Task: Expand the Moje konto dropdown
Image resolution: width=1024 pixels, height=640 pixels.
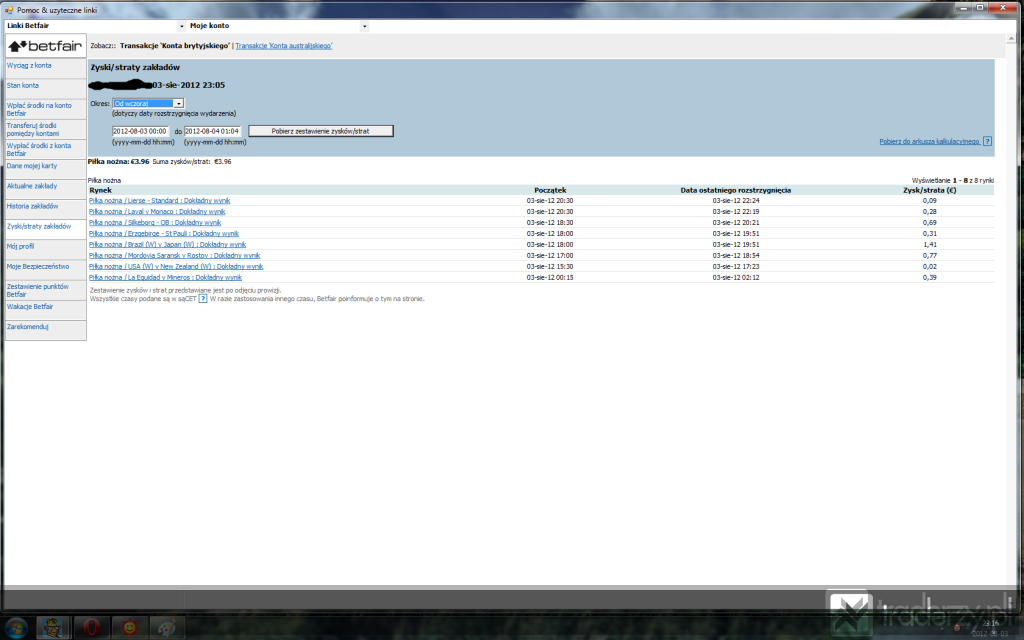Action: click(364, 26)
